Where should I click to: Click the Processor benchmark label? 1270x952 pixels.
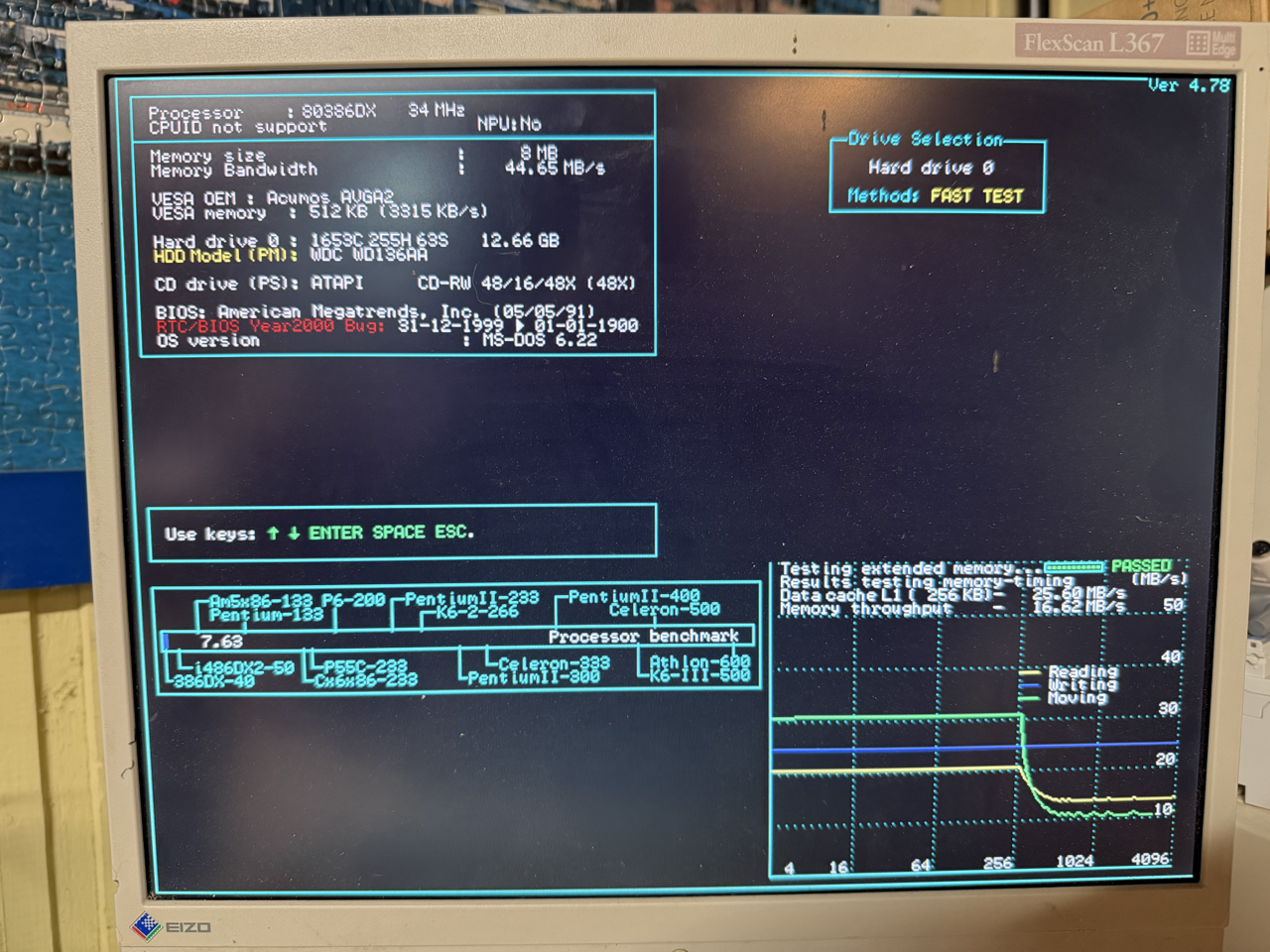(x=644, y=636)
